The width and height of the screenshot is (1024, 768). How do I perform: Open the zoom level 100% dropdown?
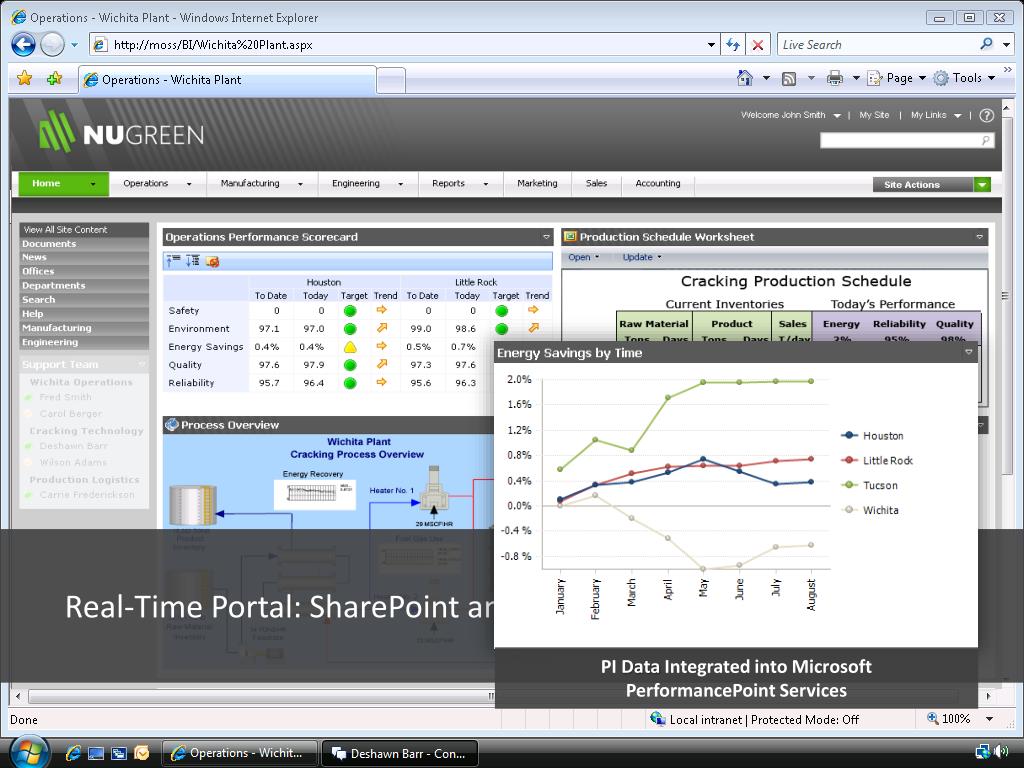click(990, 720)
